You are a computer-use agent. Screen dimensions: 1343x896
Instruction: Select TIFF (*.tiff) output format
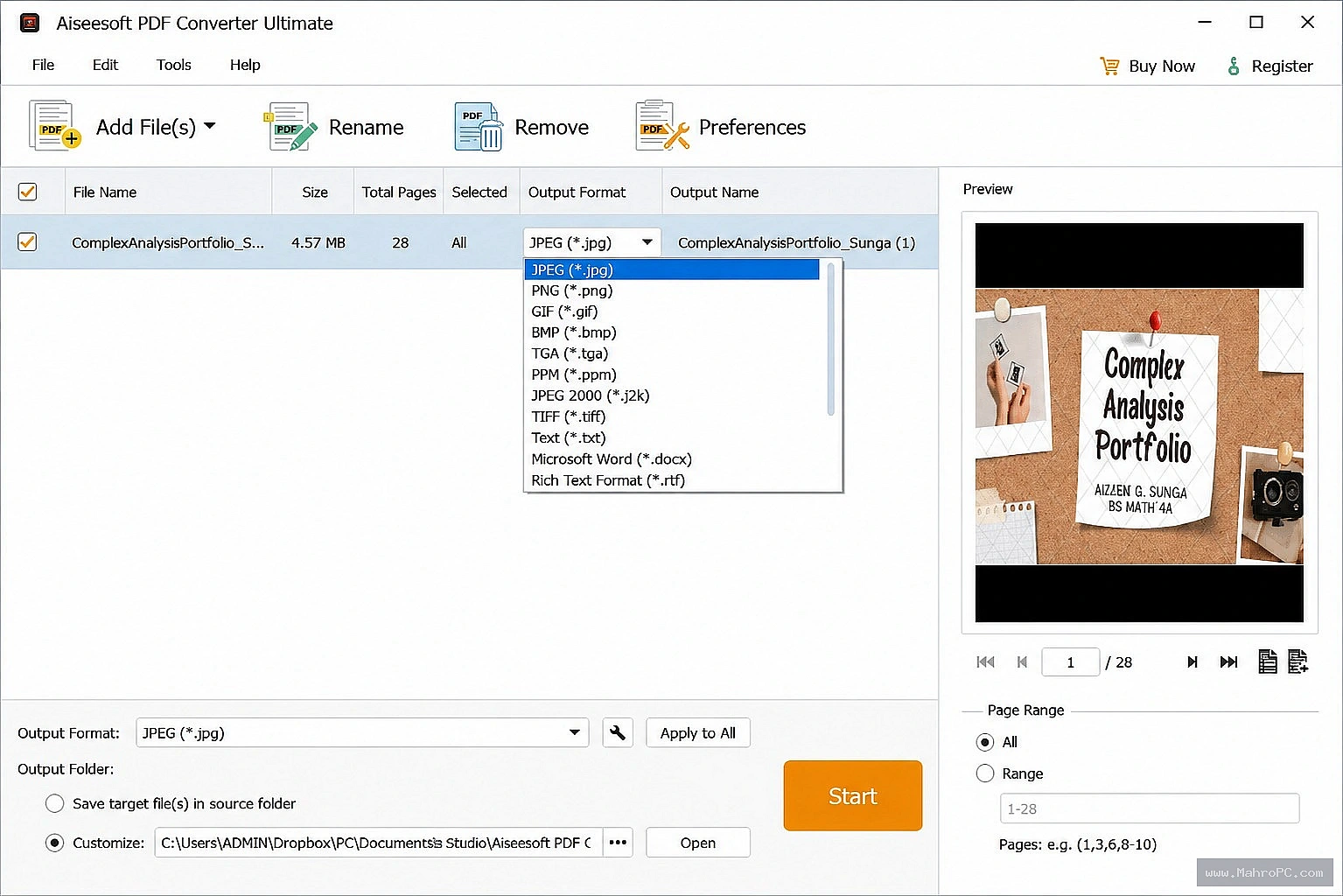672,416
